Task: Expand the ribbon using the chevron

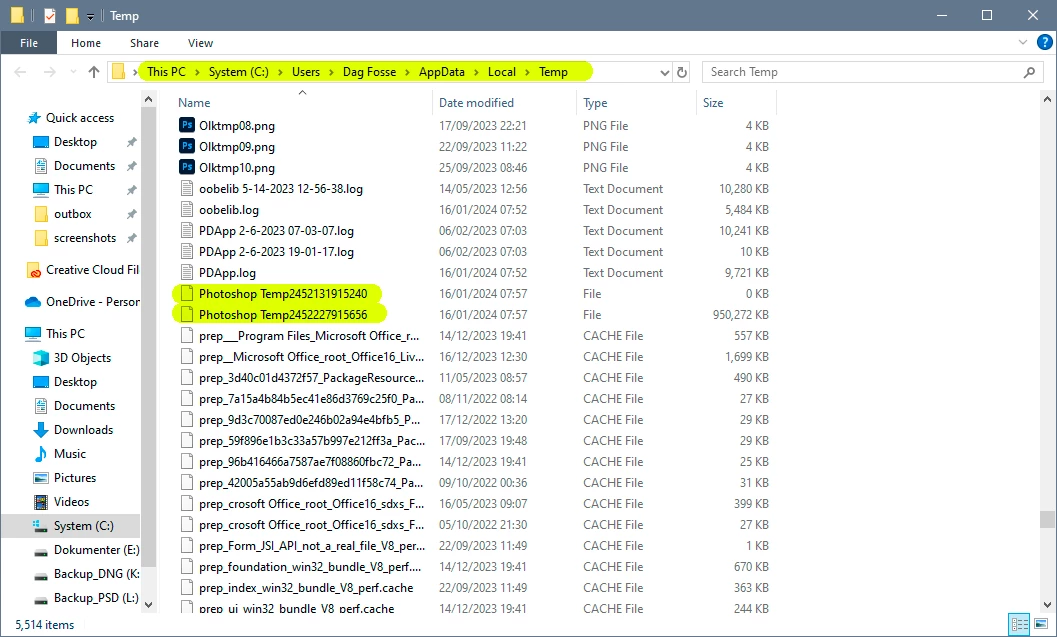Action: (x=1022, y=42)
